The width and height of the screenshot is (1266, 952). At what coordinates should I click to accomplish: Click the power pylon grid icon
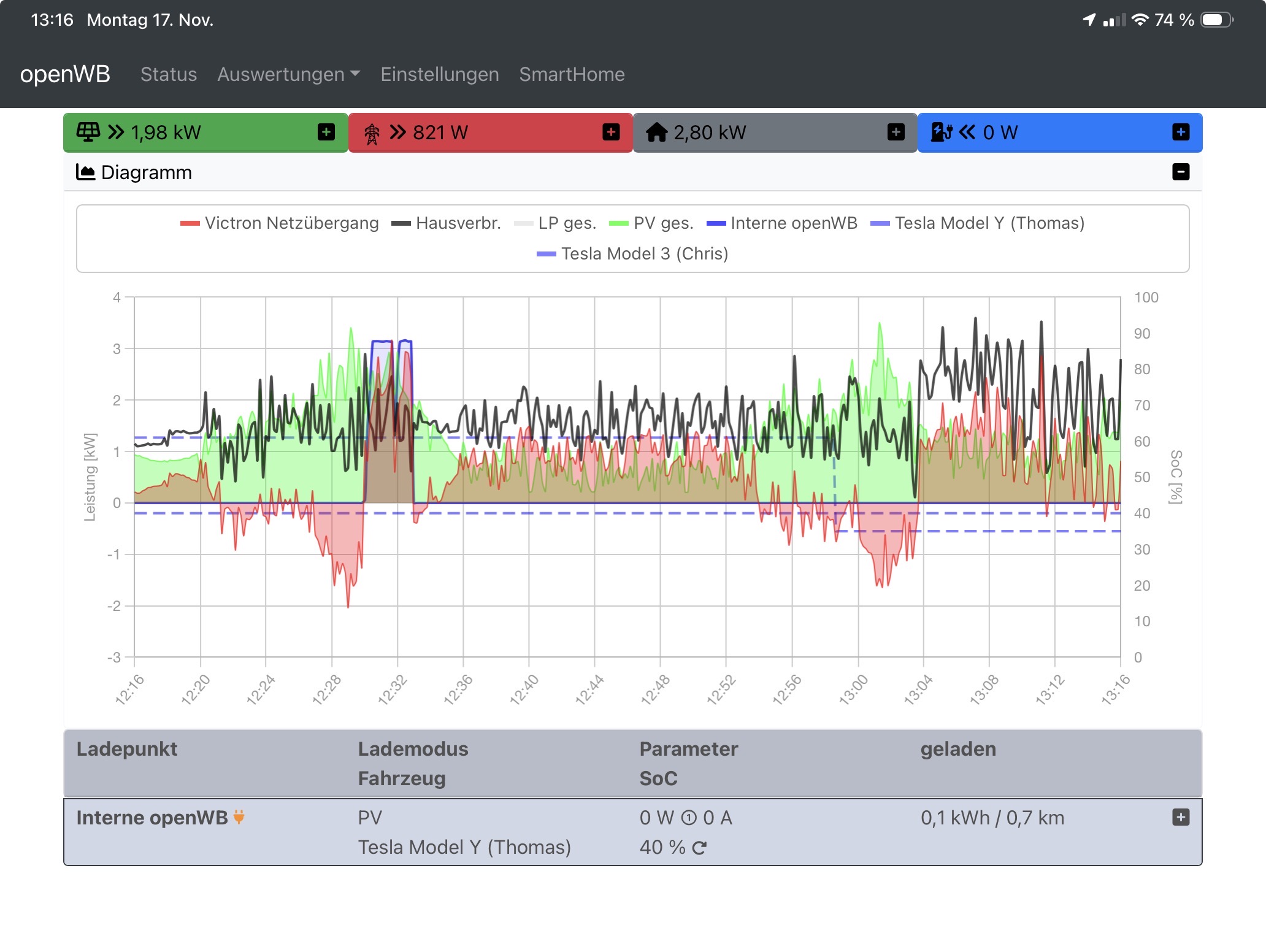(372, 133)
